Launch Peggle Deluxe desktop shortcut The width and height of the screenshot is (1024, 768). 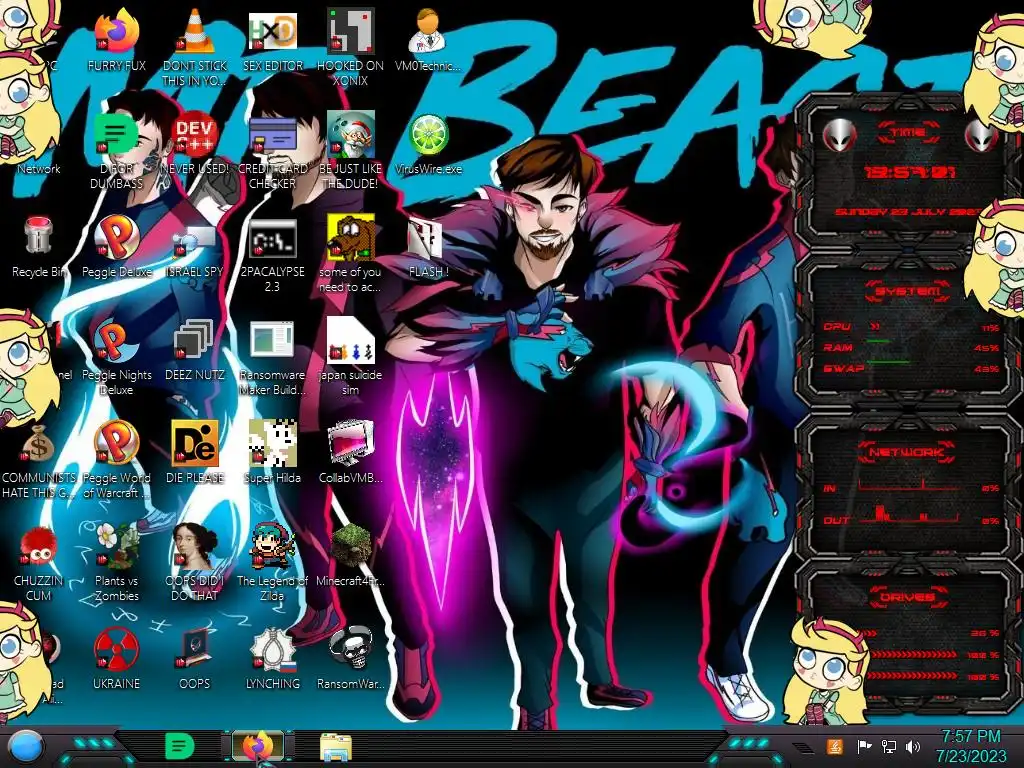pos(116,238)
